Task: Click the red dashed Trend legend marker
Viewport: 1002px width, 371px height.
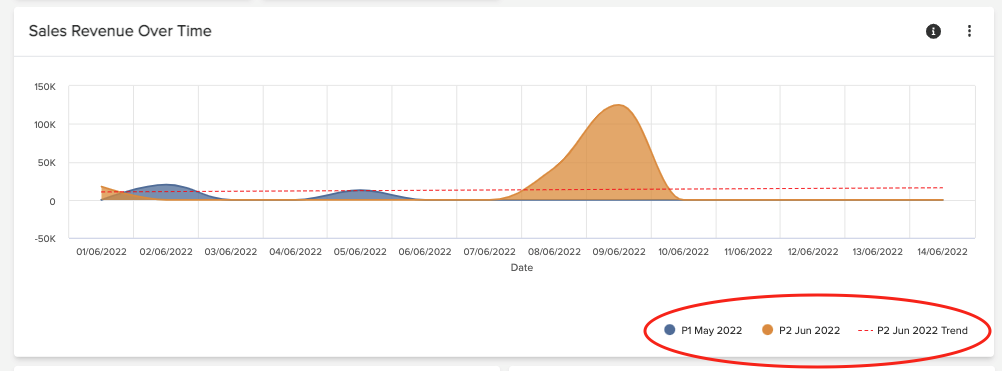Action: pos(865,330)
